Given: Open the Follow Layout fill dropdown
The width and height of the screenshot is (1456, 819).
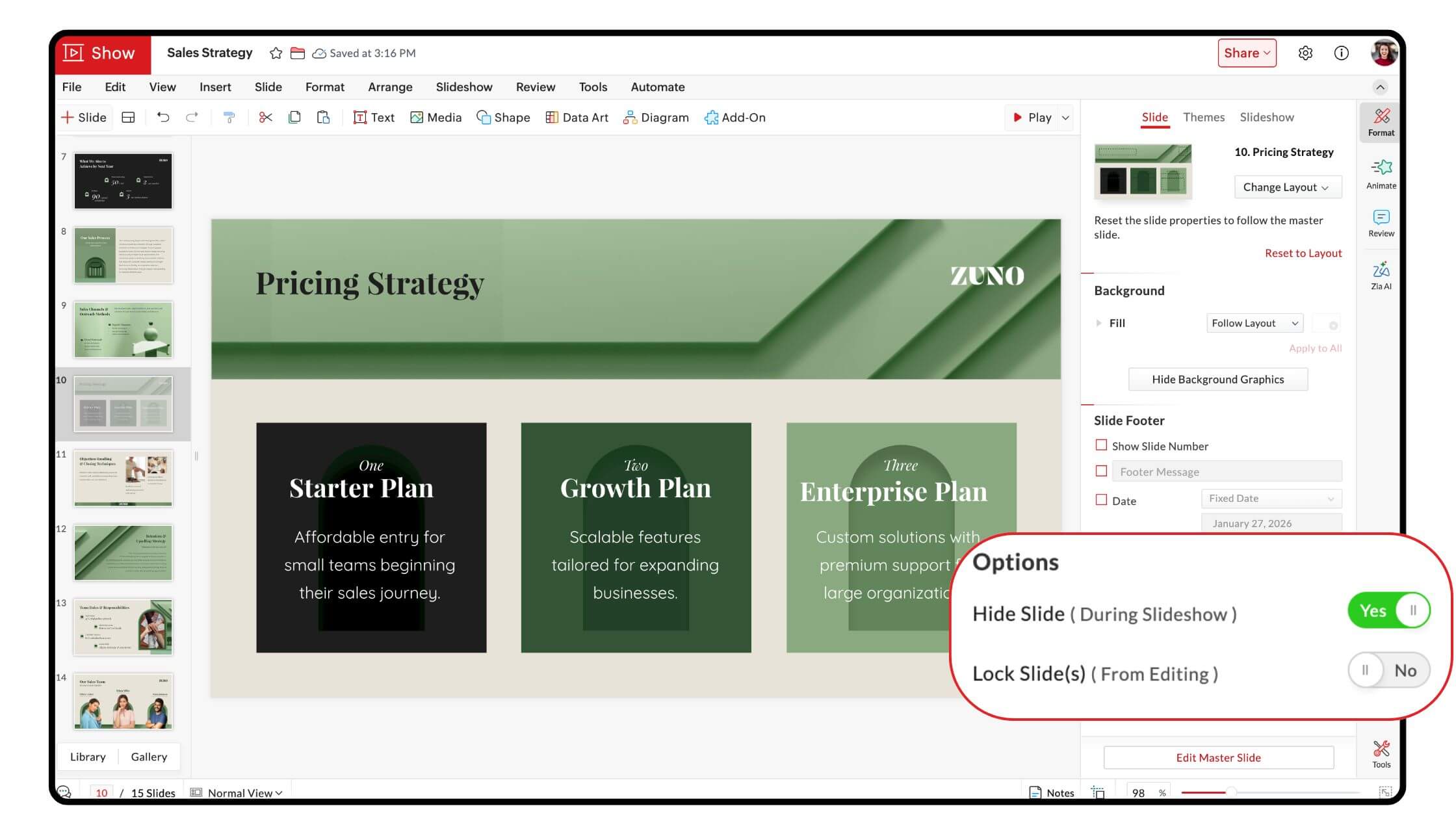Looking at the screenshot, I should (1254, 323).
